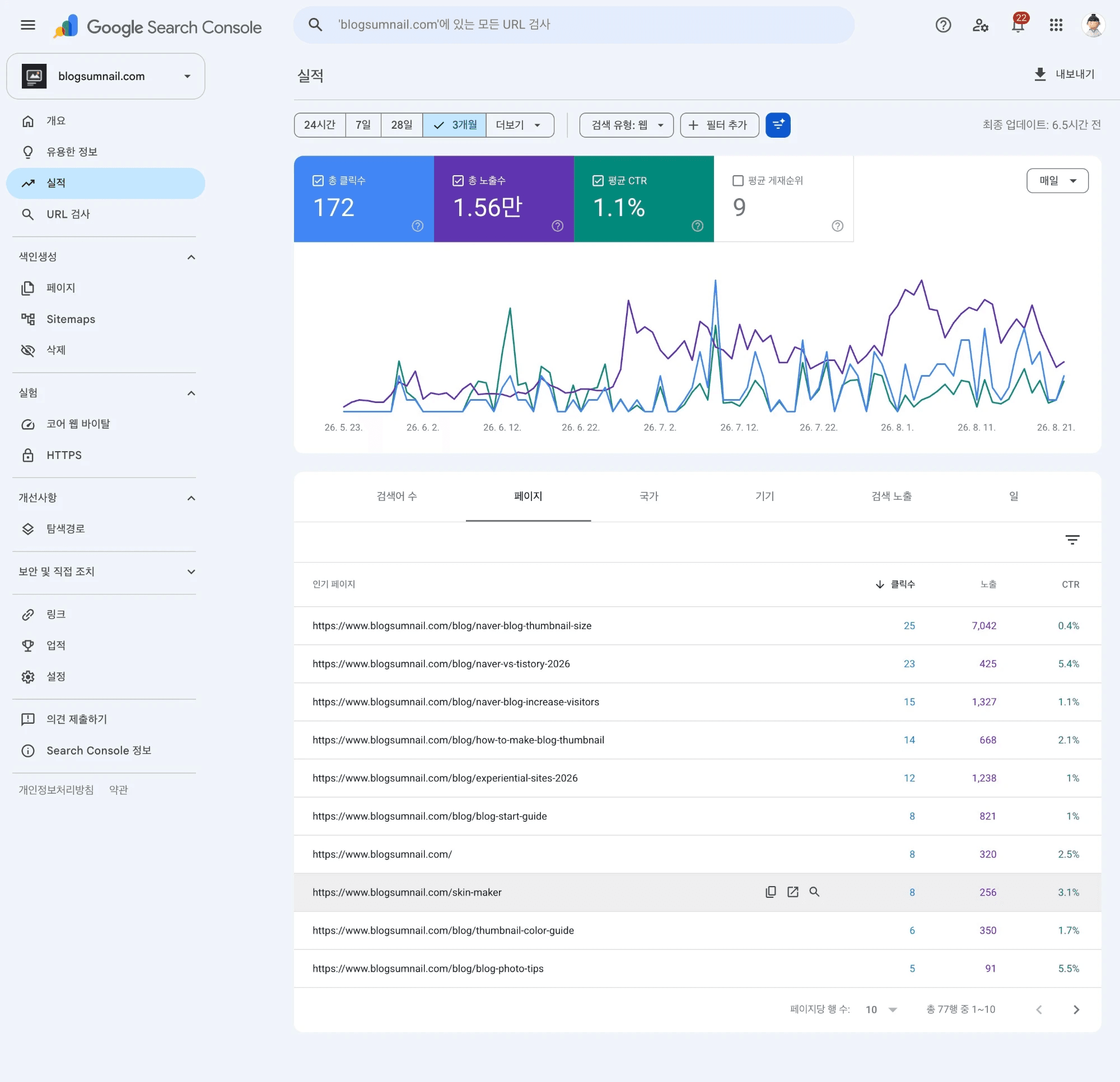Viewport: 1120px width, 1082px height.
Task: Click the URL inspection search field
Action: tap(573, 25)
